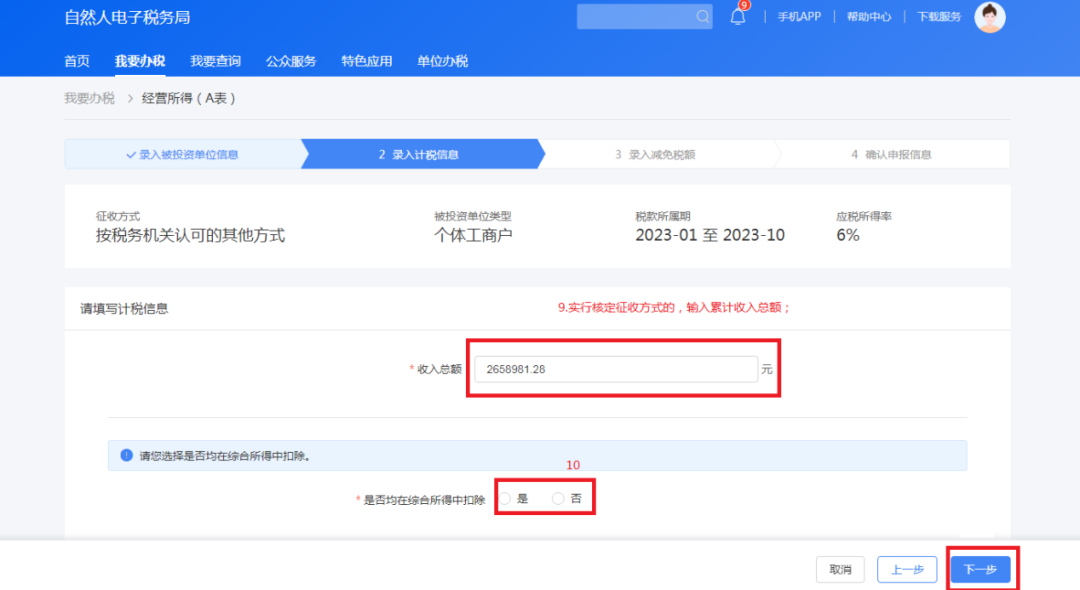Click the search magnifier icon

click(x=702, y=17)
